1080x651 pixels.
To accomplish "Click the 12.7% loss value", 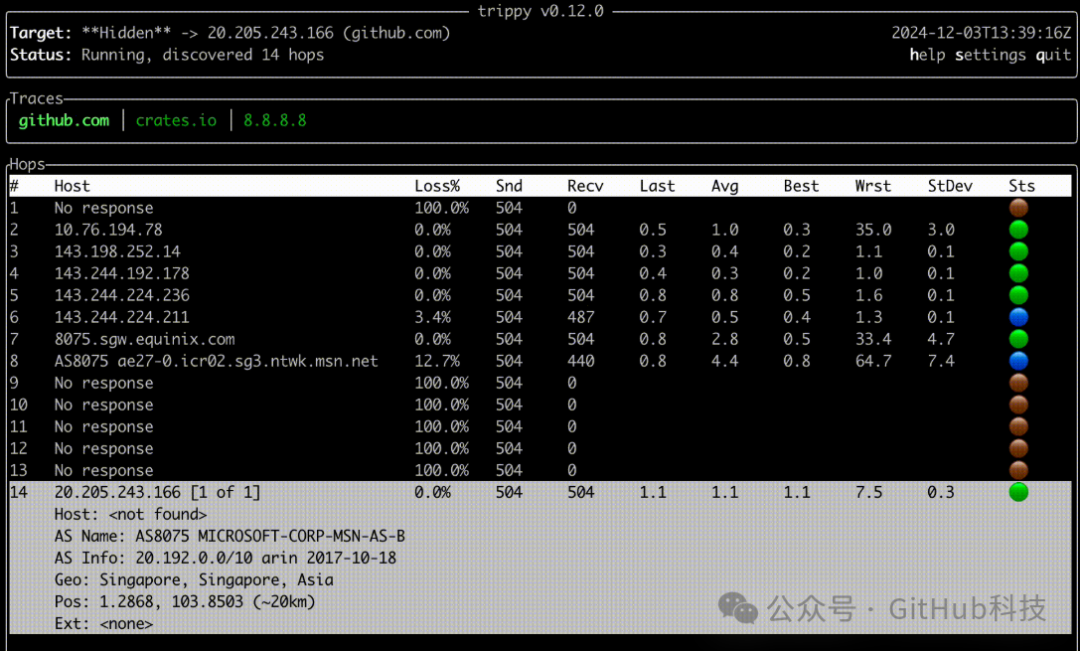I will pyautogui.click(x=437, y=361).
